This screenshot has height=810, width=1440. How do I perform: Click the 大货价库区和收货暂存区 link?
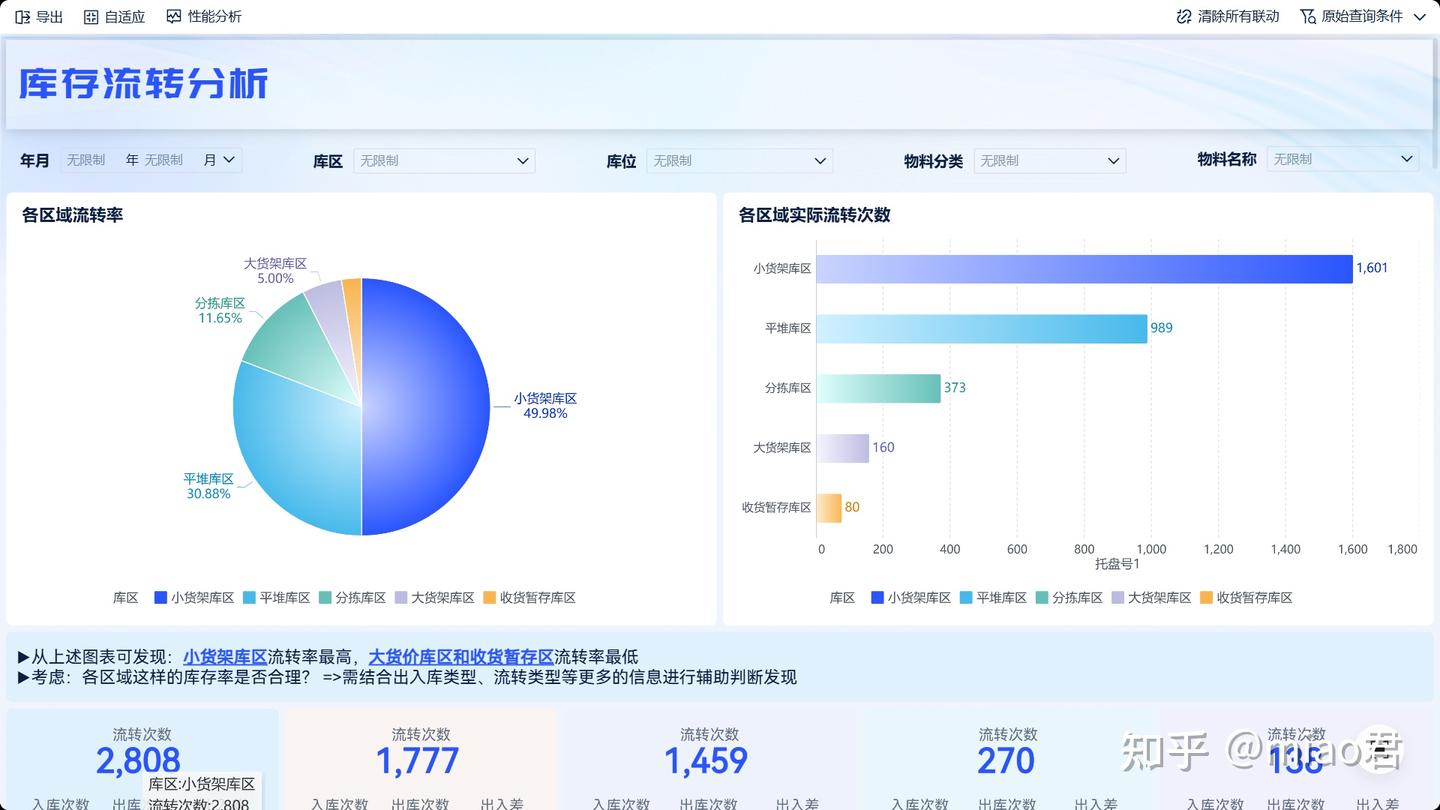tap(461, 657)
